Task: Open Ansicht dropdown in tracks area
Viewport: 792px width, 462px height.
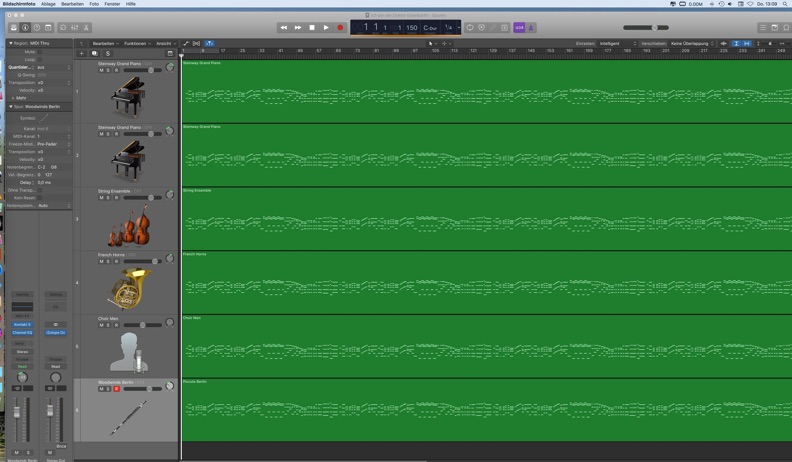Action: (166, 43)
